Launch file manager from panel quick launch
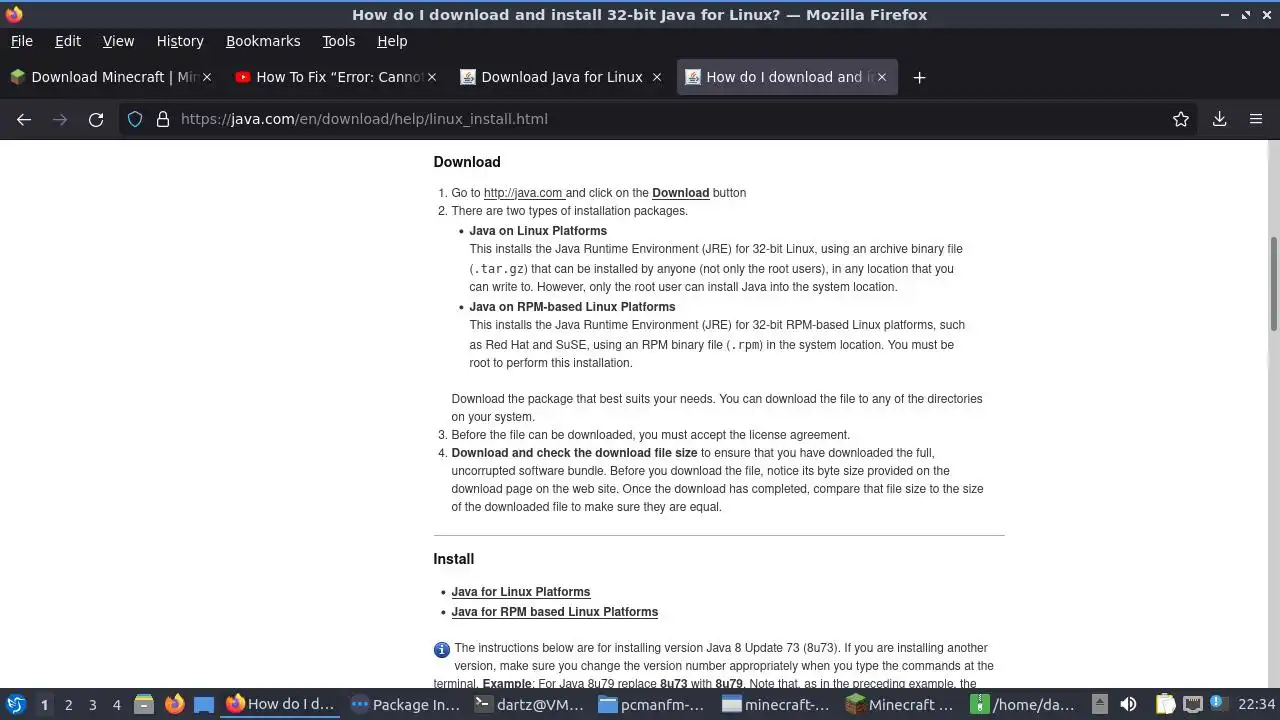The width and height of the screenshot is (1280, 720). 144,704
